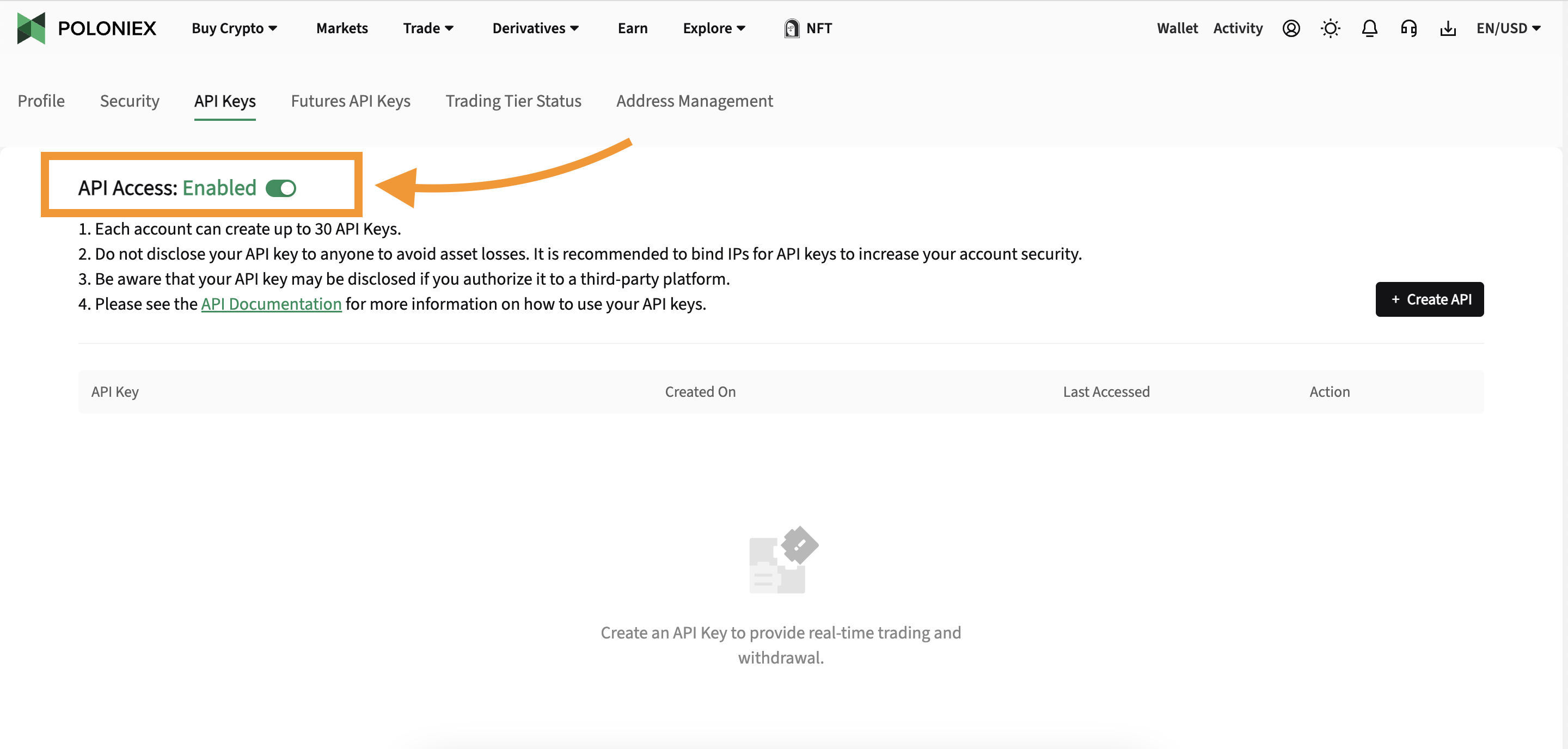Expand the Trade dropdown menu
The image size is (1568, 749).
(428, 28)
